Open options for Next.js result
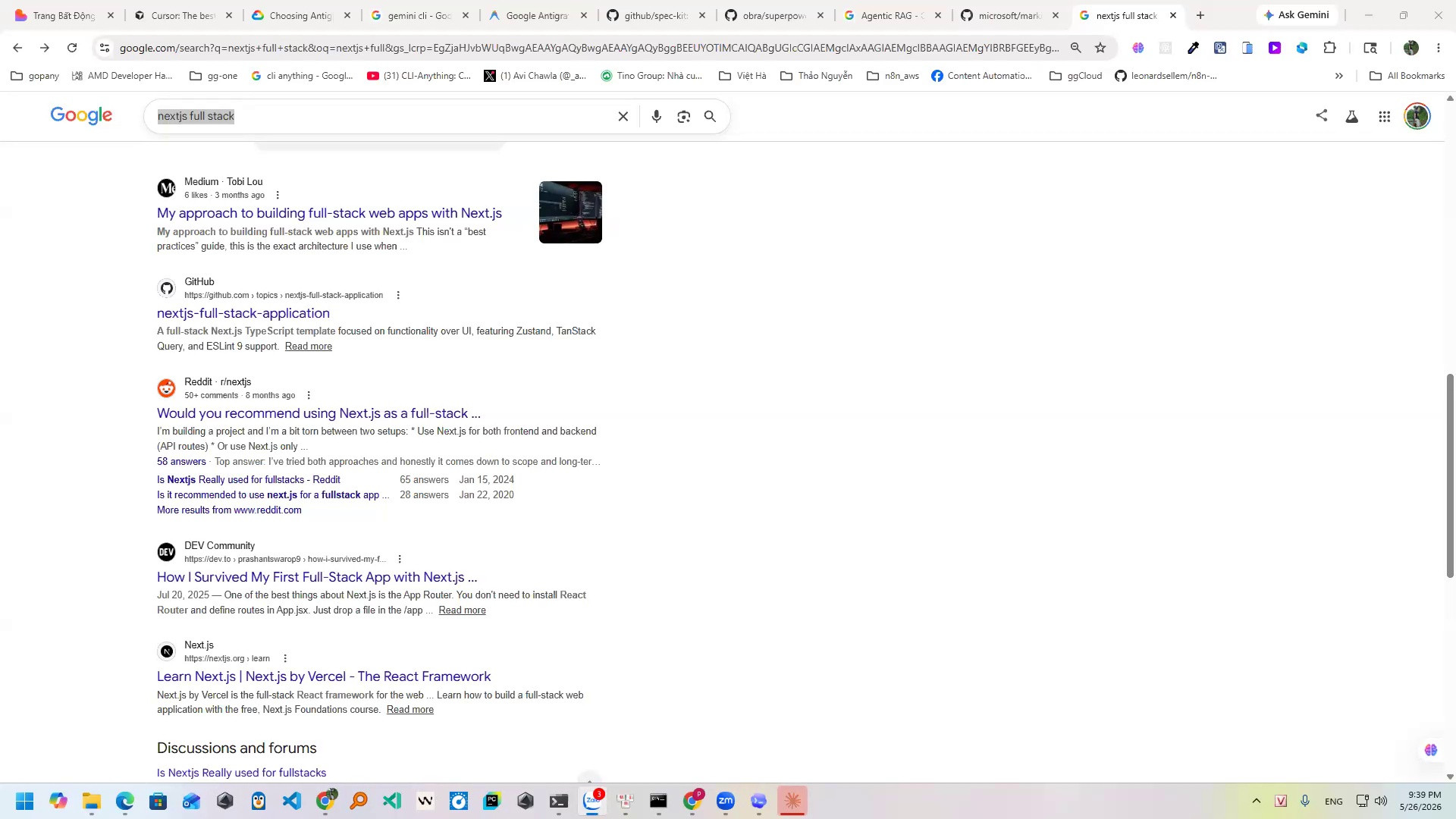The image size is (1456, 819). pyautogui.click(x=285, y=659)
